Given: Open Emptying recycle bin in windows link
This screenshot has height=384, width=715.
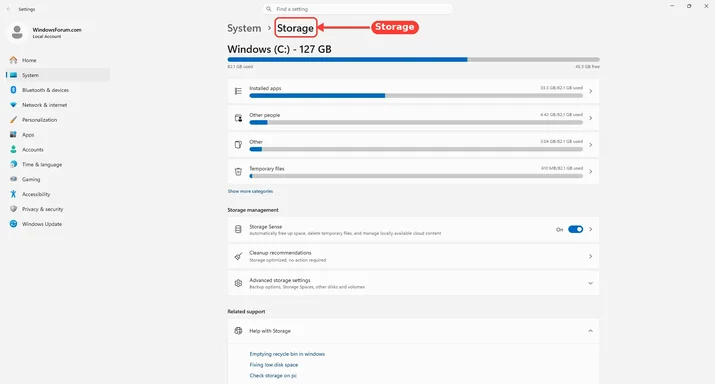Looking at the screenshot, I should (x=287, y=354).
